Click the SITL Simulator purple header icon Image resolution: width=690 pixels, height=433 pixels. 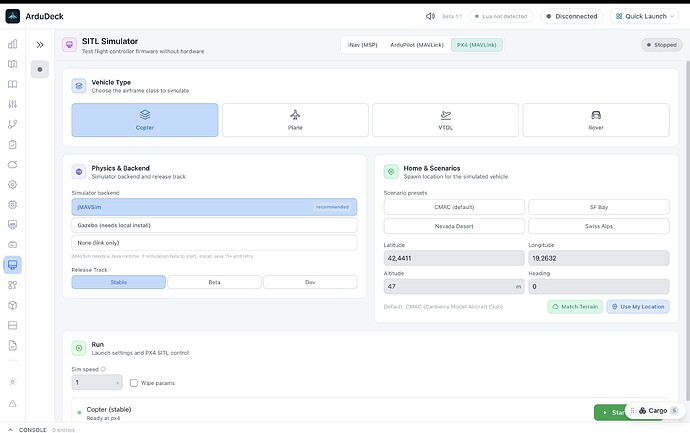pos(70,45)
